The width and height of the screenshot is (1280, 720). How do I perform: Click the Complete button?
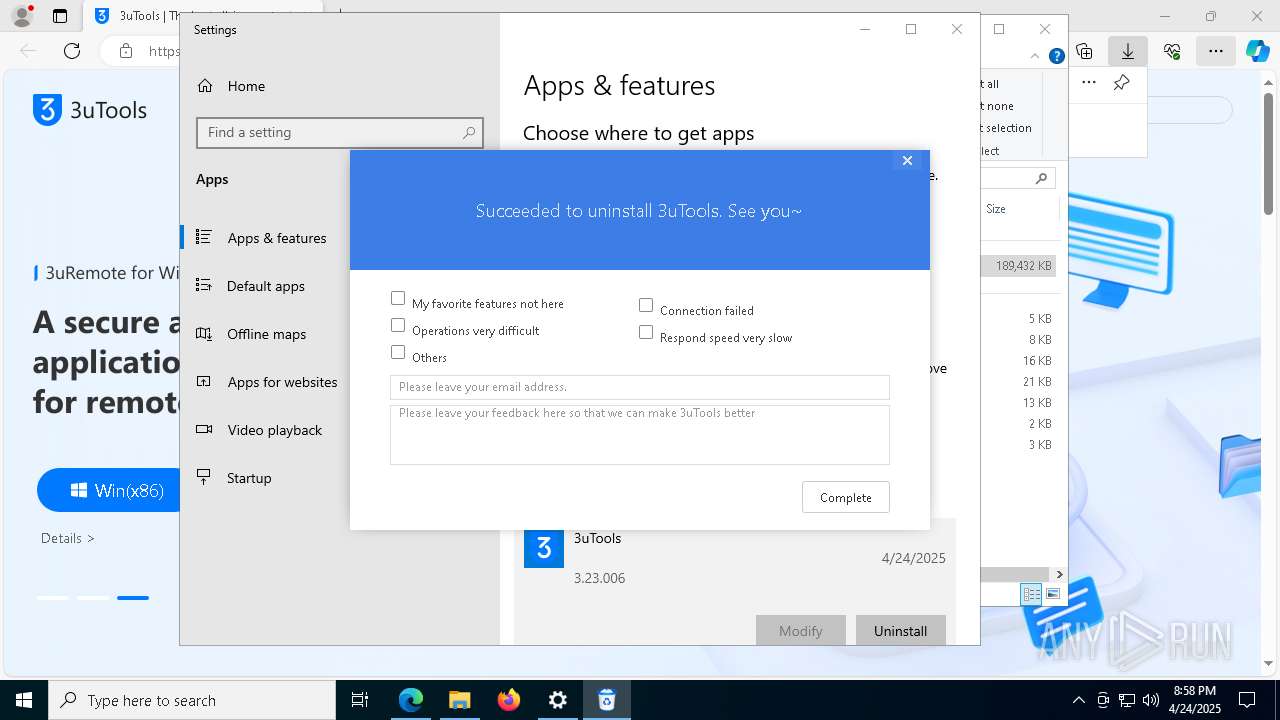pos(846,497)
